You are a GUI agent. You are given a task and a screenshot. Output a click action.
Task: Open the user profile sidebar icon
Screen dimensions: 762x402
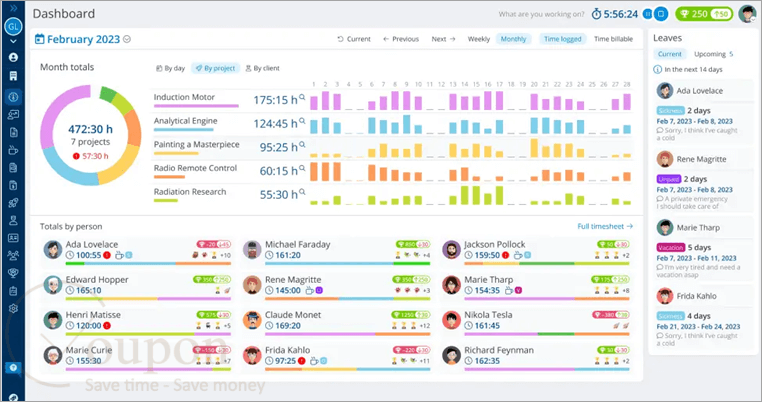click(x=13, y=57)
